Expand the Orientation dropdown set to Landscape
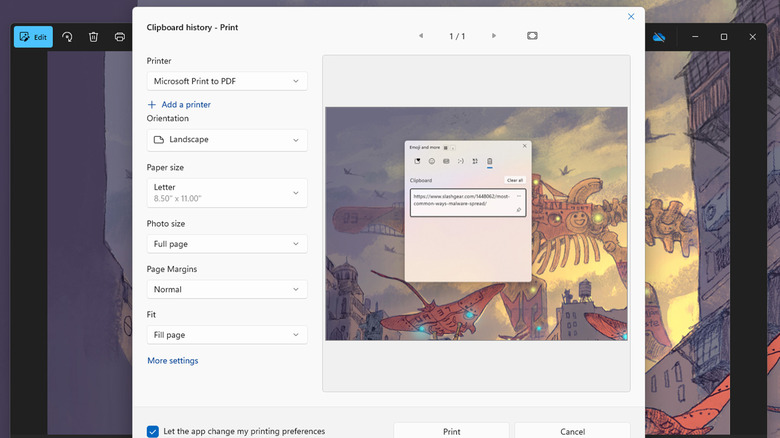Viewport: 780px width, 438px height. tap(226, 140)
